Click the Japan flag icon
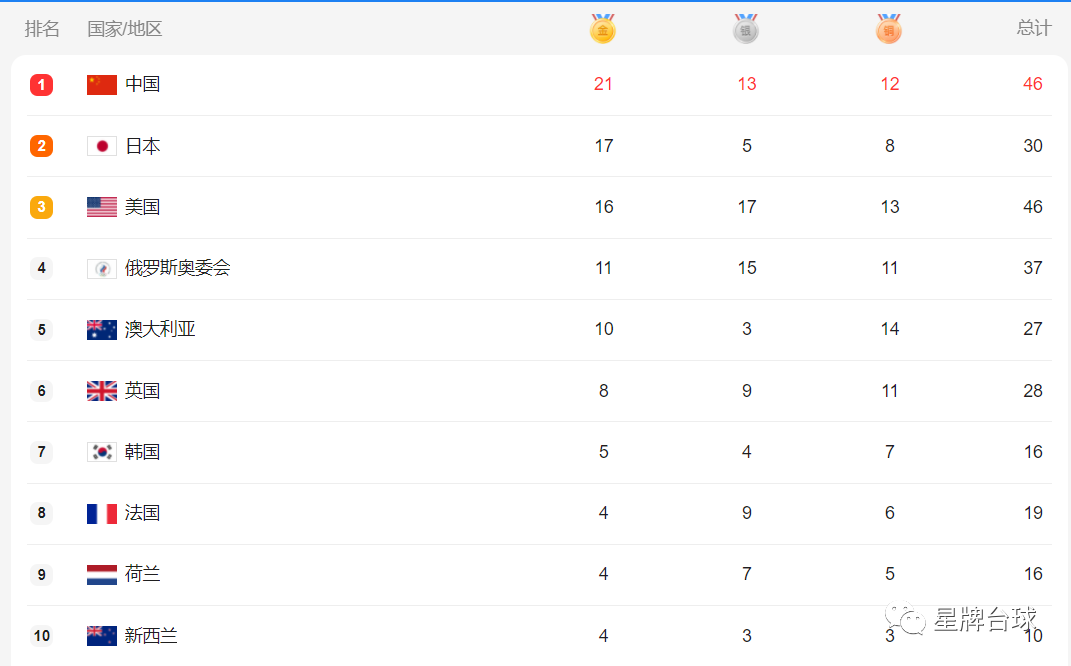This screenshot has height=666, width=1071. tap(102, 146)
